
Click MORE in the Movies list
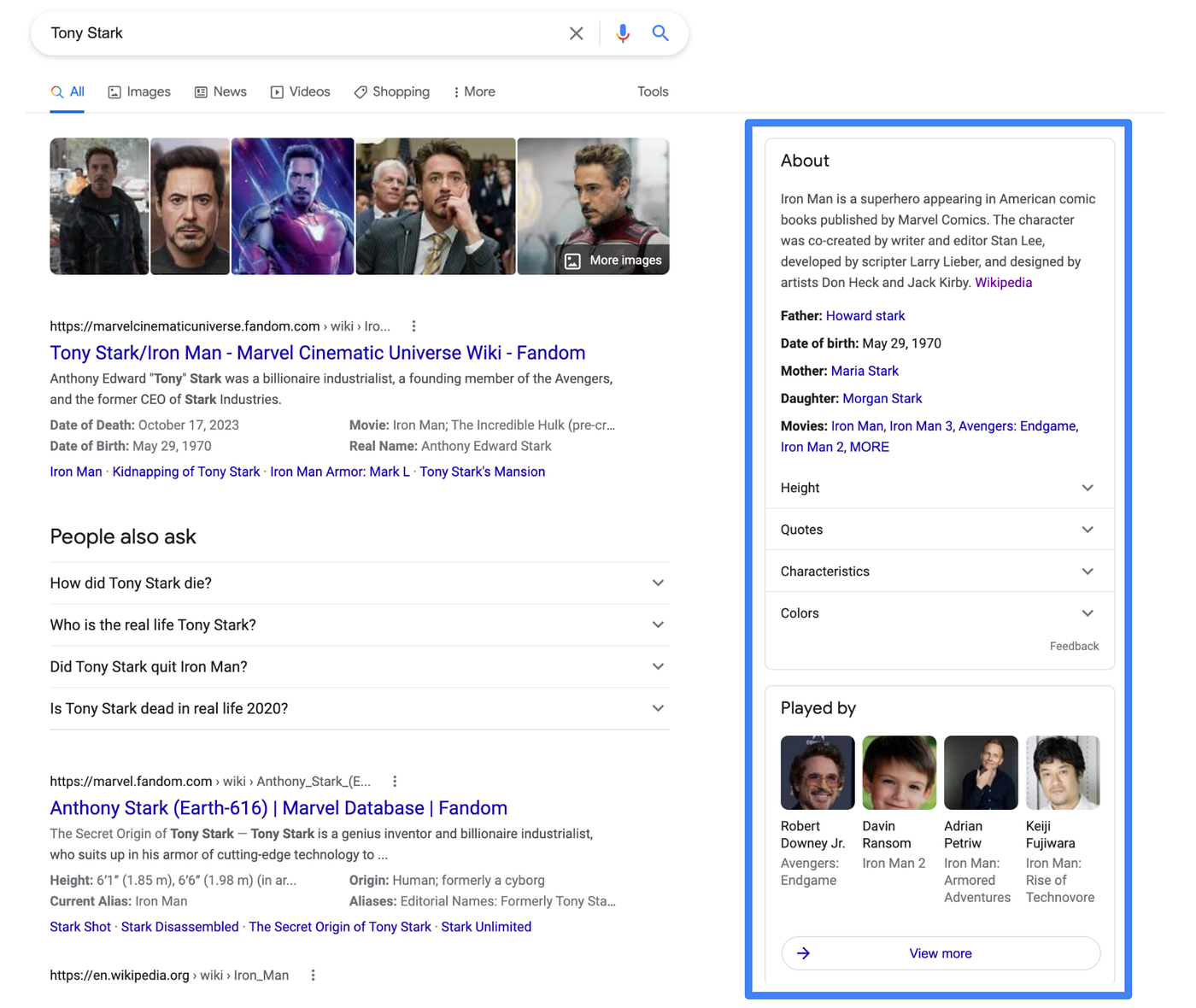(870, 448)
